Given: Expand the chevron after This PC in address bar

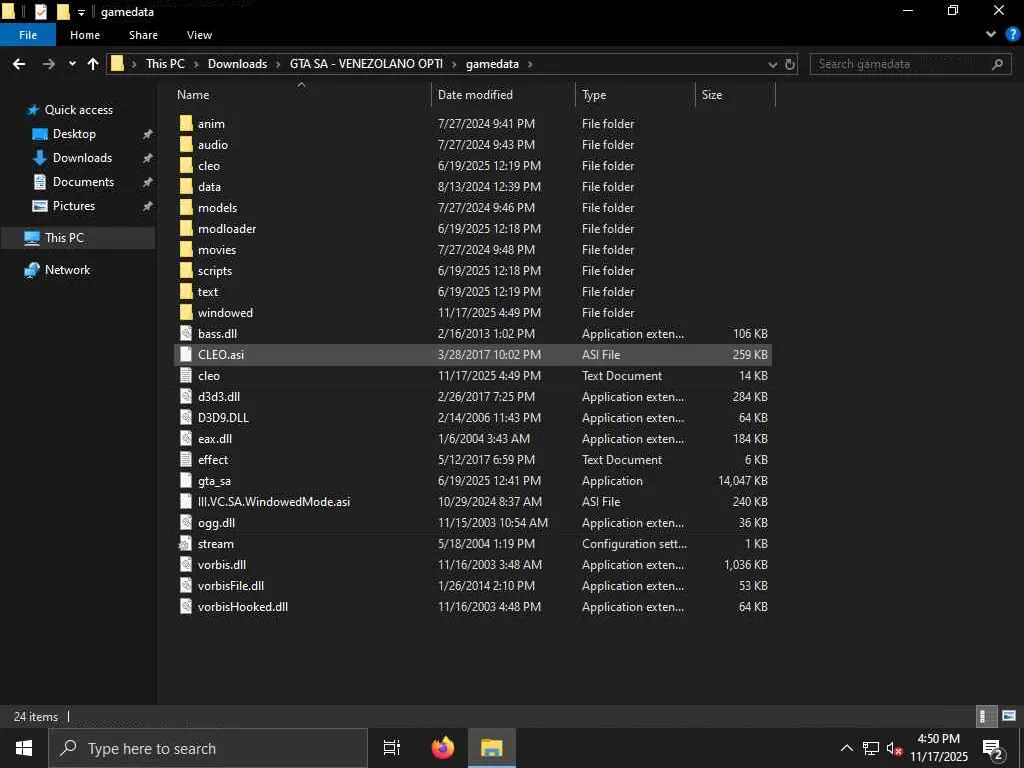Looking at the screenshot, I should [x=196, y=64].
